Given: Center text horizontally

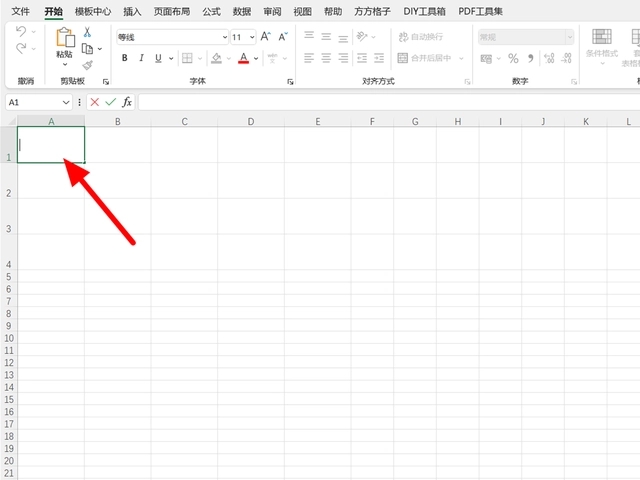Looking at the screenshot, I should click(x=326, y=58).
